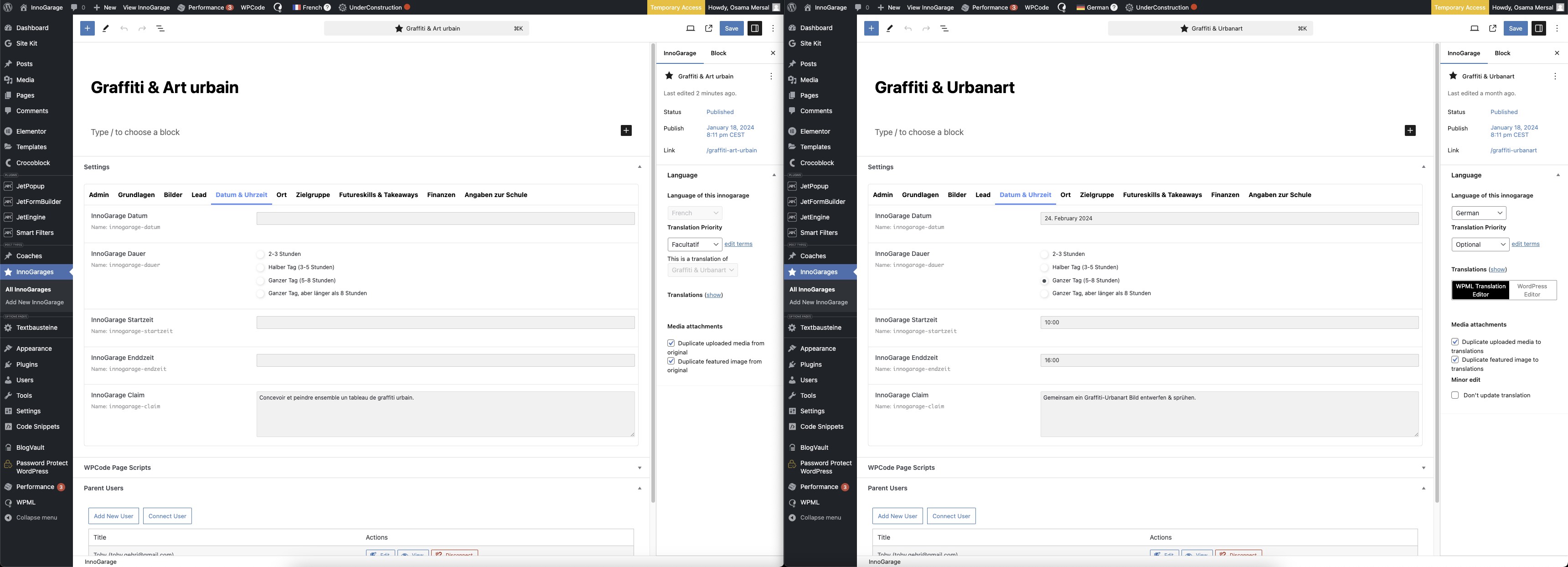Image resolution: width=1568 pixels, height=567 pixels.
Task: Click black add-block button in French window content
Action: coord(626,130)
